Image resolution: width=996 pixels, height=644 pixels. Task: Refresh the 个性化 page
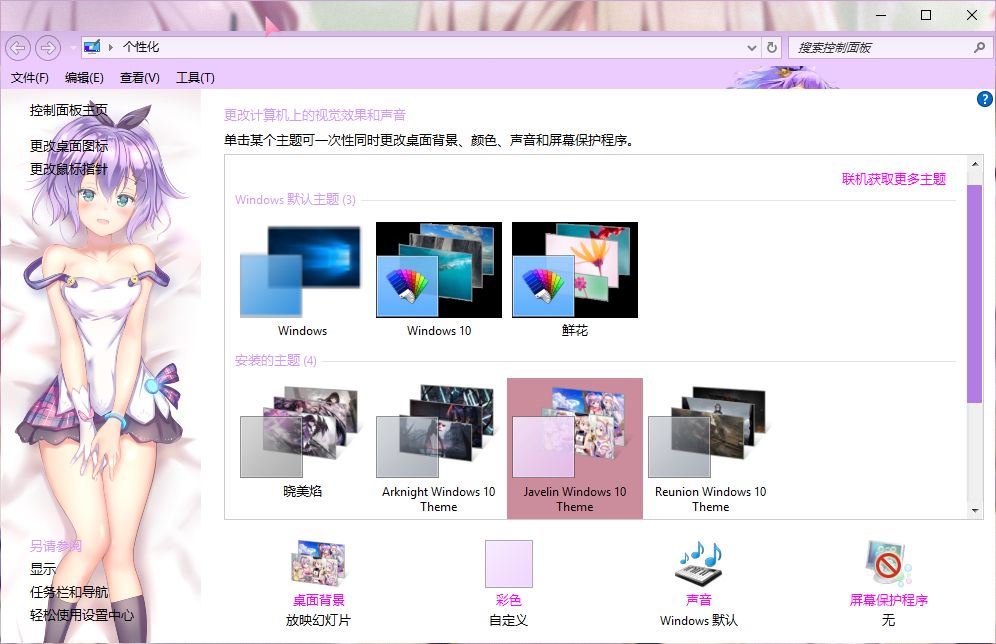tap(772, 48)
